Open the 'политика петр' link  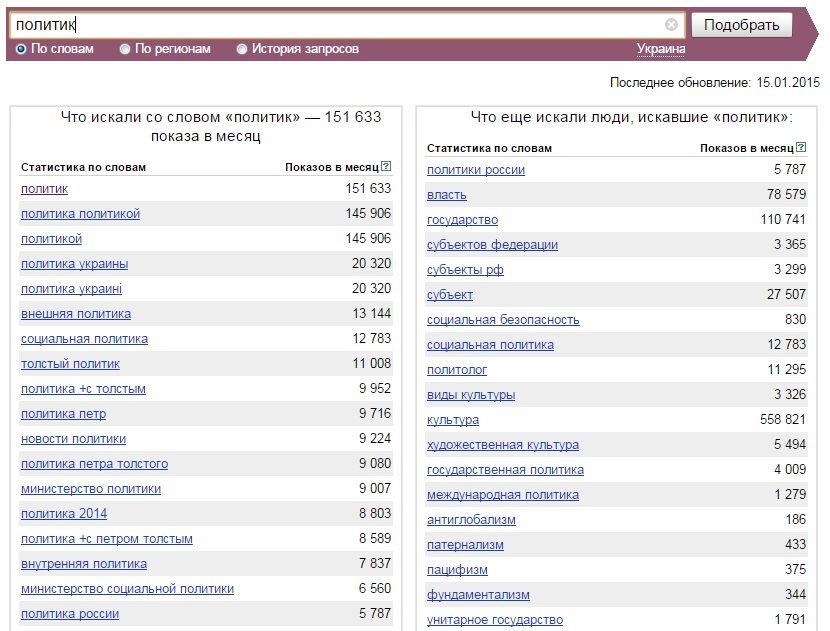pos(64,414)
